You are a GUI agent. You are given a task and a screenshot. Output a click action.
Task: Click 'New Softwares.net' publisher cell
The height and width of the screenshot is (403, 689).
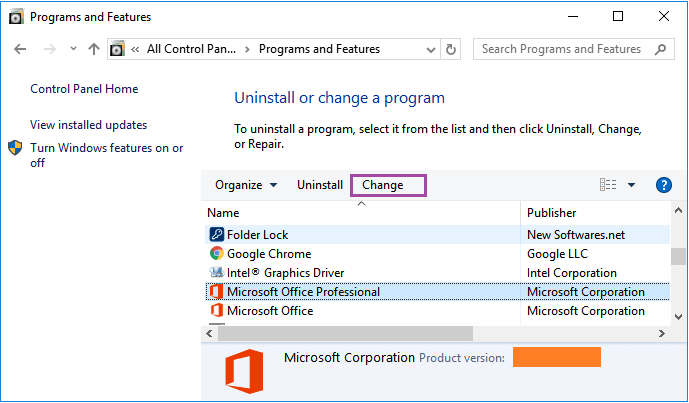[576, 235]
